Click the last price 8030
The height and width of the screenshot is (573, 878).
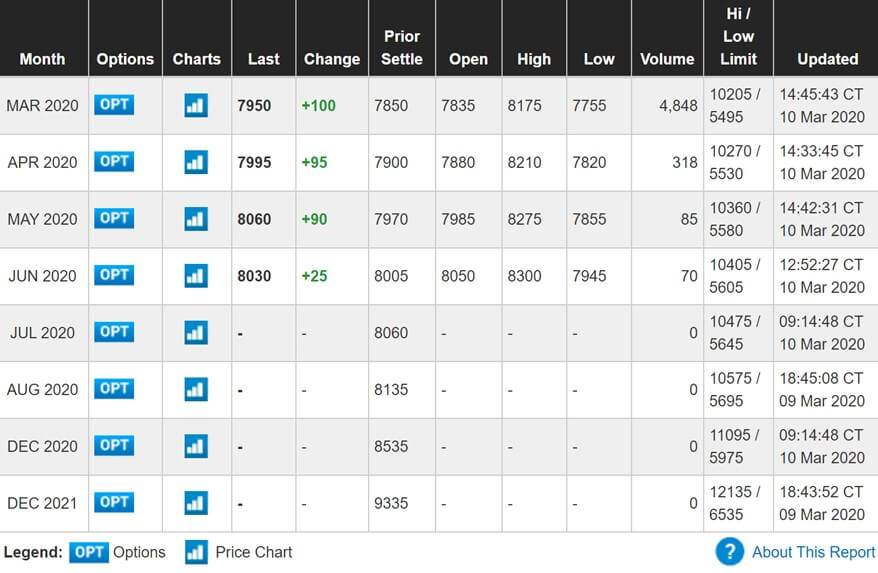[x=254, y=276]
